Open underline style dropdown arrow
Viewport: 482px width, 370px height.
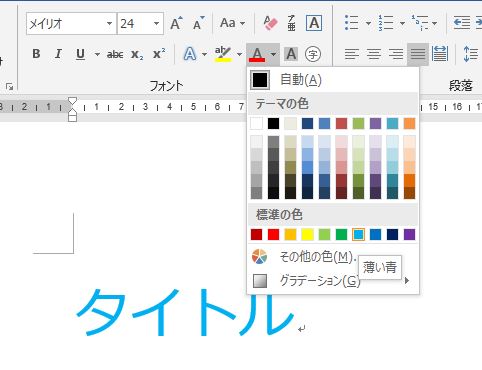(x=97, y=54)
